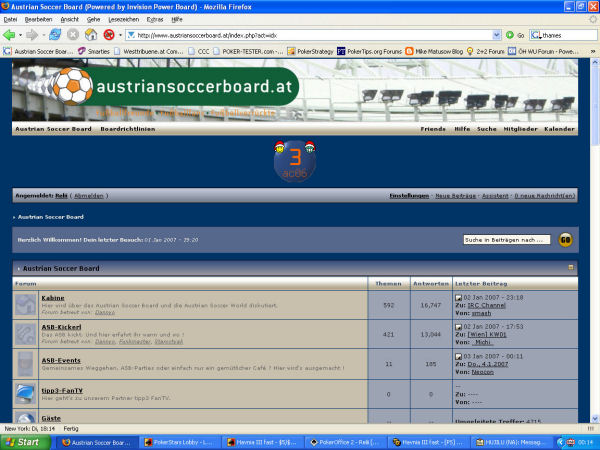The height and width of the screenshot is (450, 600).
Task: Open the Home page icon
Action: pyautogui.click(x=91, y=35)
